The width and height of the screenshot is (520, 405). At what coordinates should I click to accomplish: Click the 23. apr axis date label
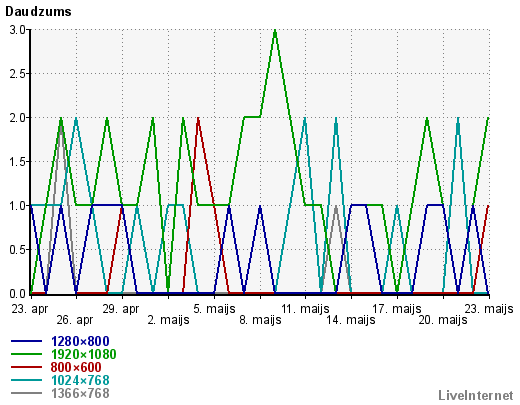[30, 309]
